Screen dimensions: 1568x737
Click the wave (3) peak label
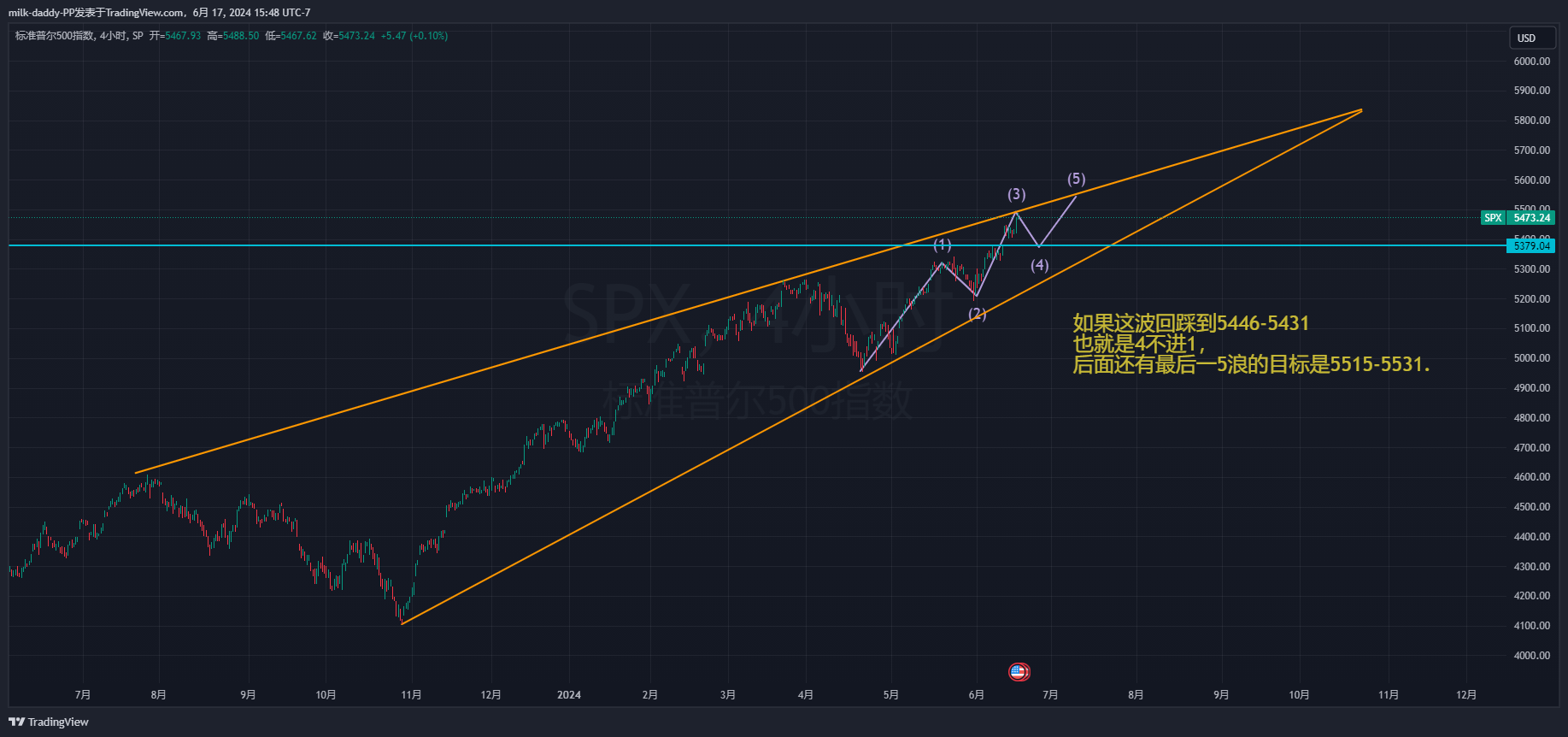click(1016, 194)
